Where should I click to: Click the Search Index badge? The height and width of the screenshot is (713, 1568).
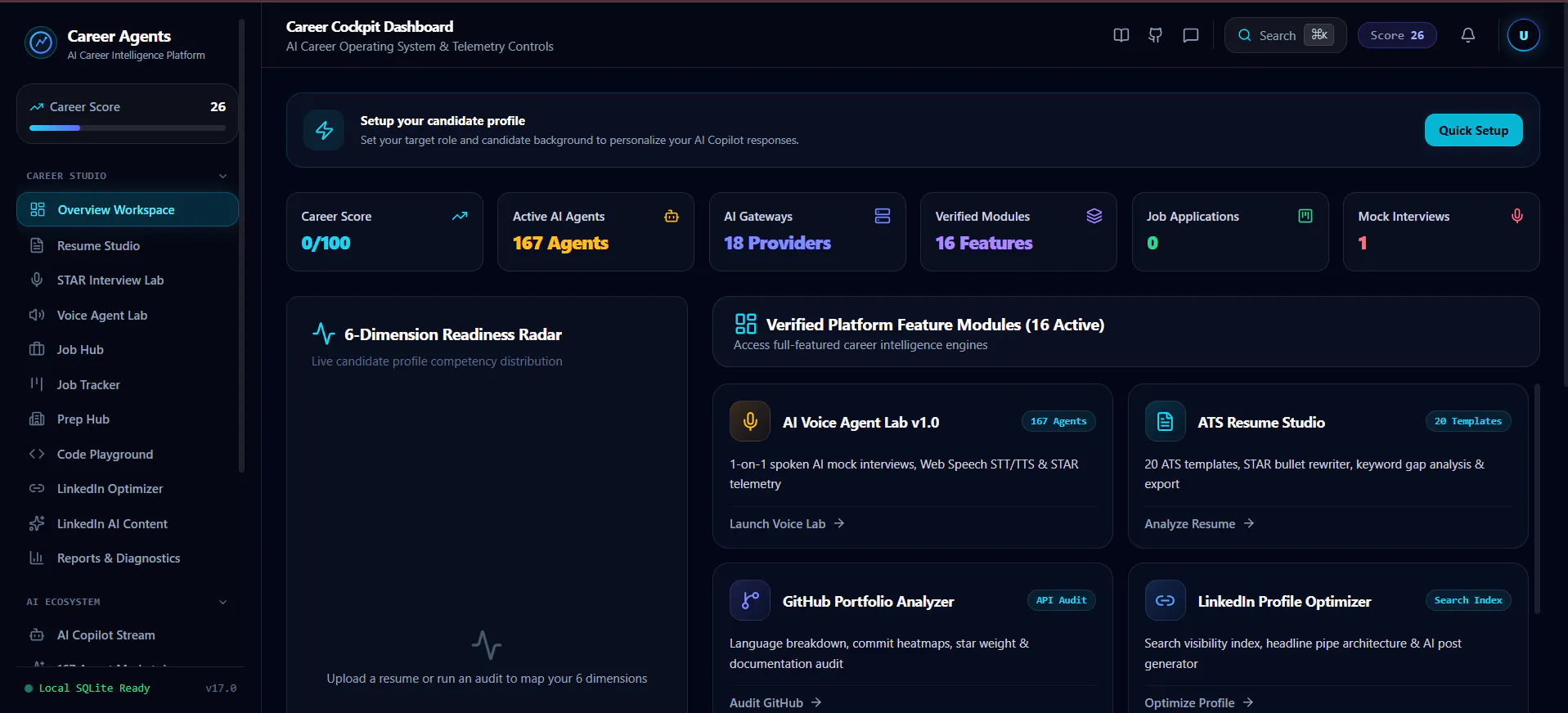[x=1468, y=600]
